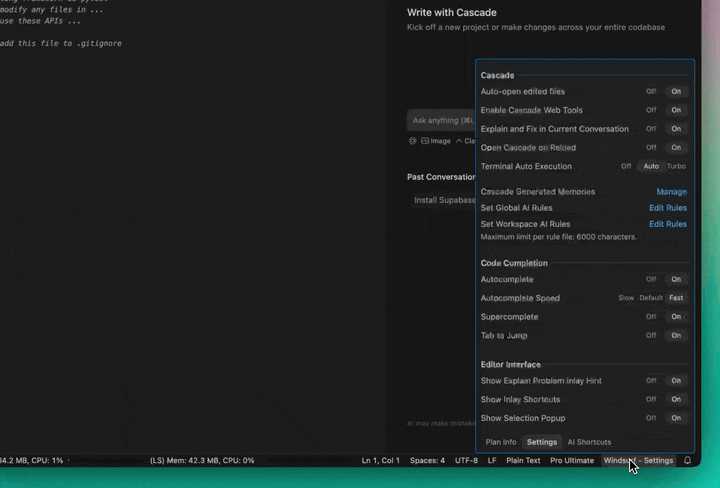Attach an image using the Image button

[x=436, y=141]
